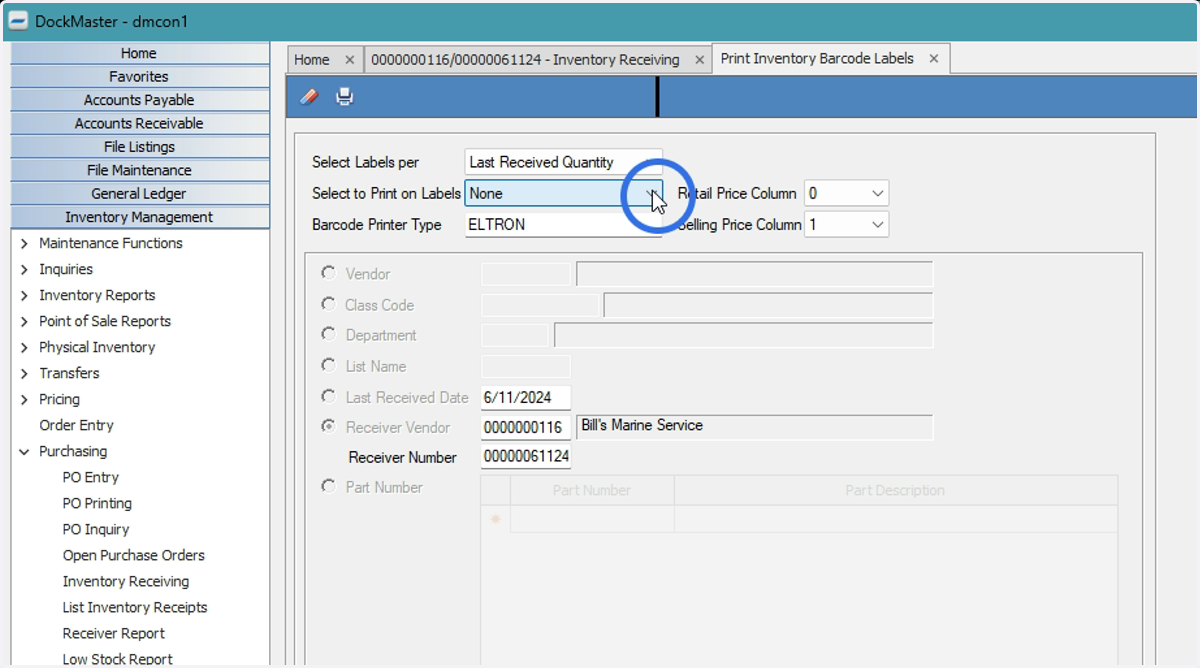Expand the Physical Inventory tree node
The height and width of the screenshot is (668, 1200).
(25, 347)
